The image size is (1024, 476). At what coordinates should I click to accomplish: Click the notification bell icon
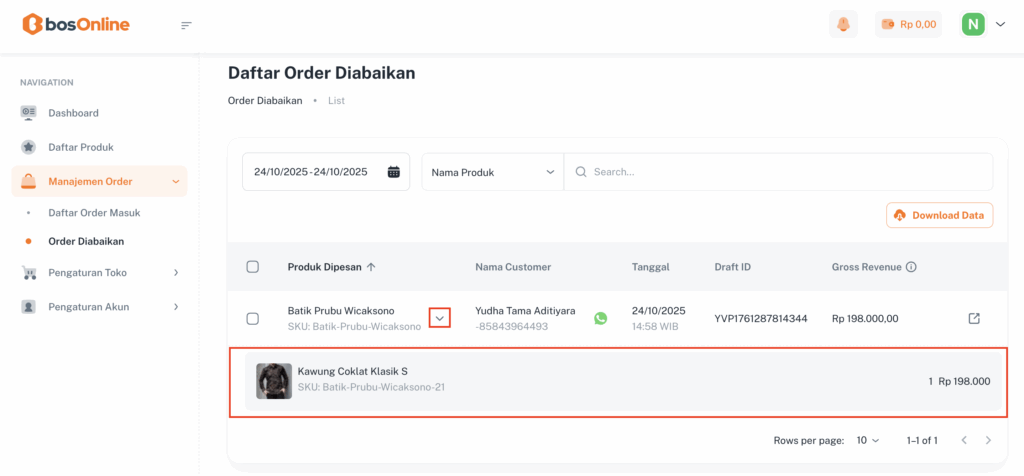(x=843, y=25)
